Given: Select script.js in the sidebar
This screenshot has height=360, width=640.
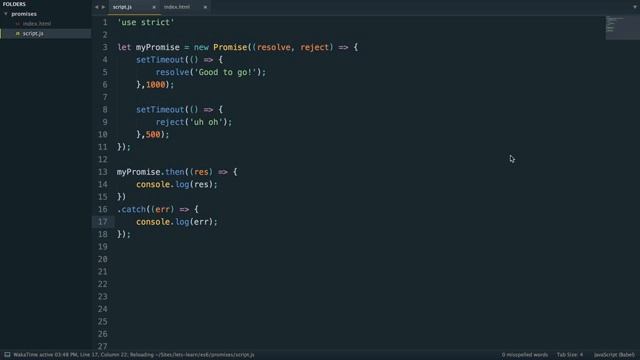Looking at the screenshot, I should (x=33, y=33).
